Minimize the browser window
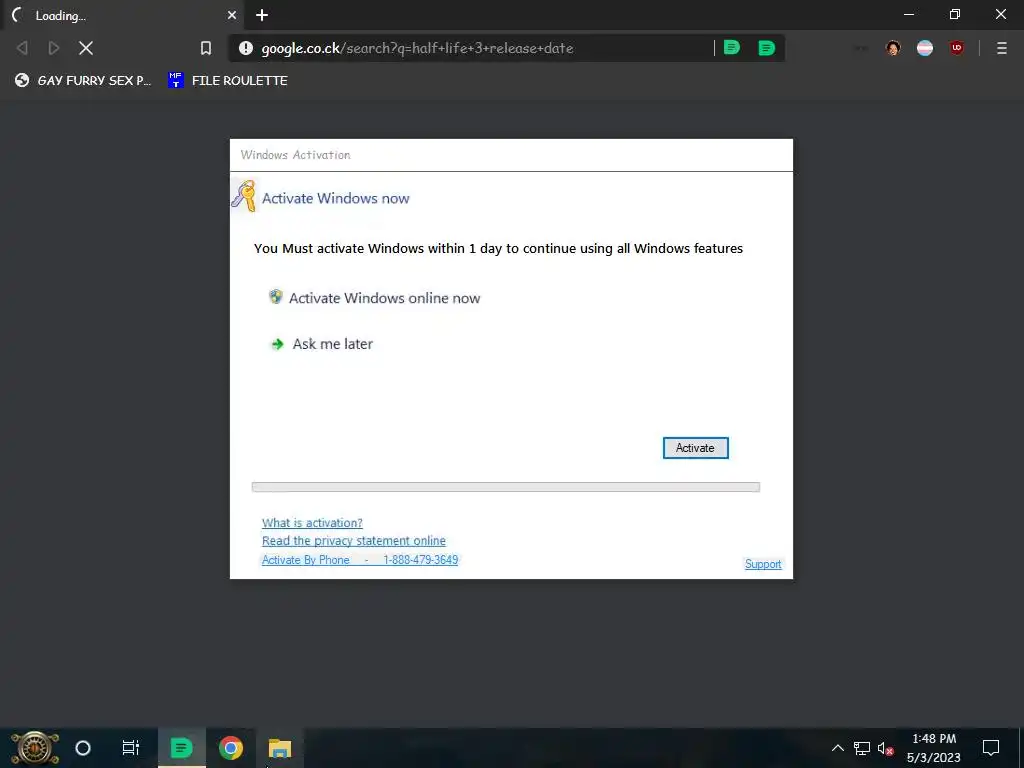The height and width of the screenshot is (768, 1024). click(x=909, y=14)
